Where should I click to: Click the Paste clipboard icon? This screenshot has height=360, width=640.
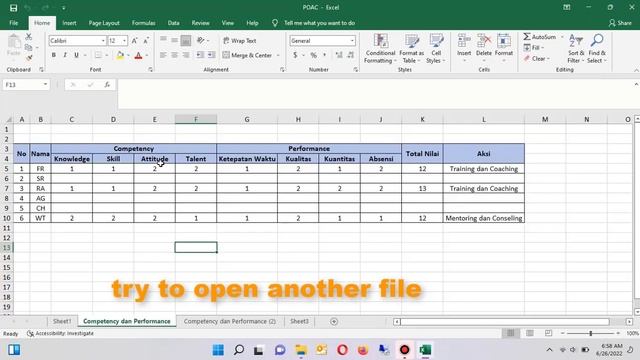click(14, 42)
